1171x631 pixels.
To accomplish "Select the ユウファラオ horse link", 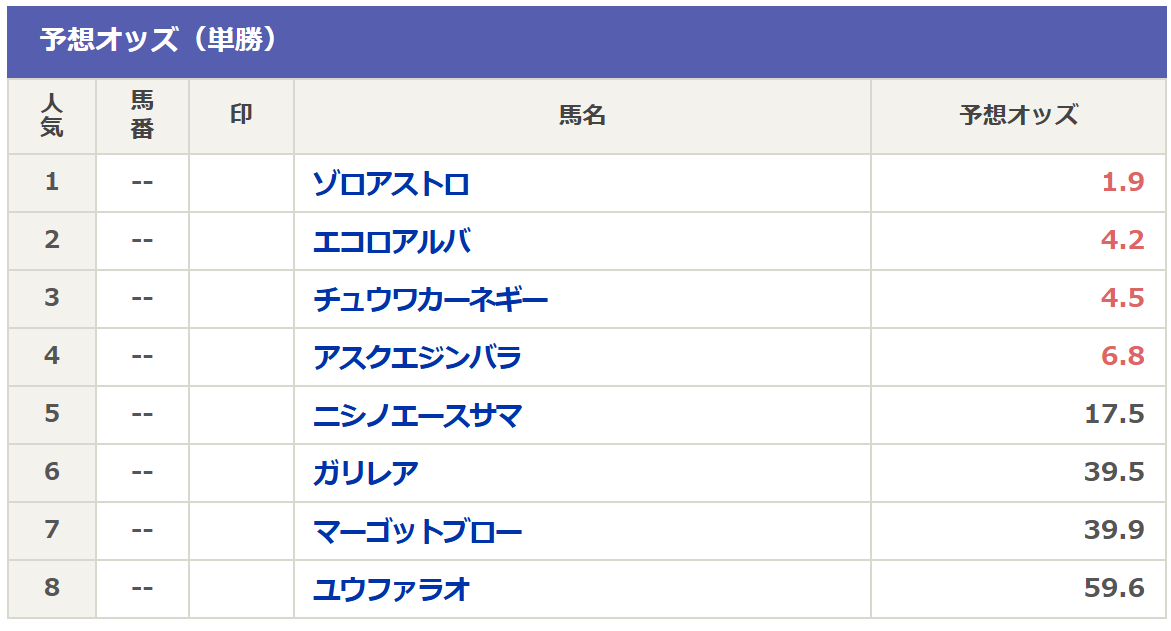I will point(391,590).
